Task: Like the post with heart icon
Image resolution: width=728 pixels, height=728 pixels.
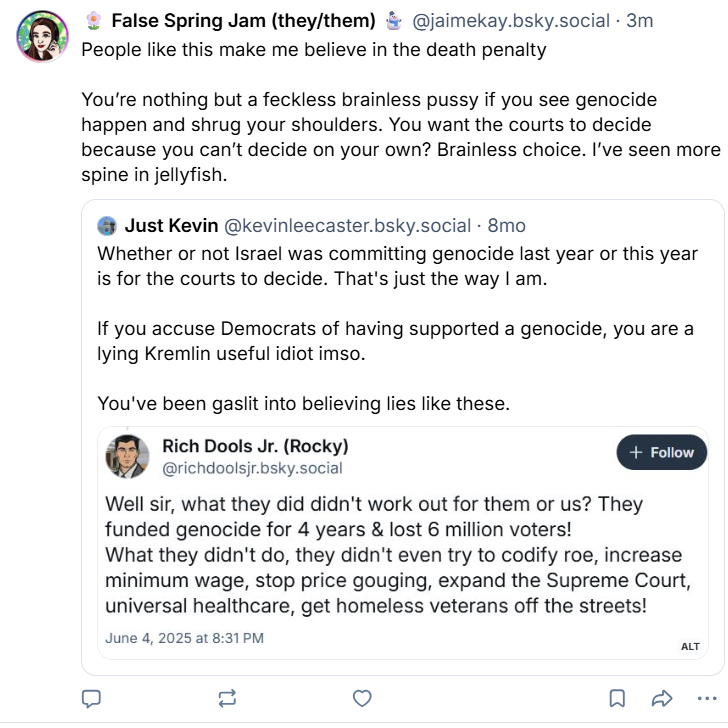Action: click(363, 698)
